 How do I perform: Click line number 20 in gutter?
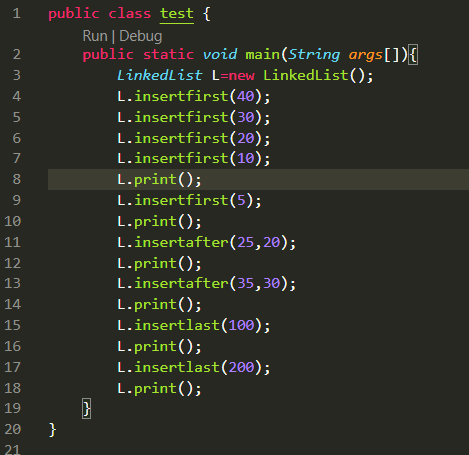[13, 429]
